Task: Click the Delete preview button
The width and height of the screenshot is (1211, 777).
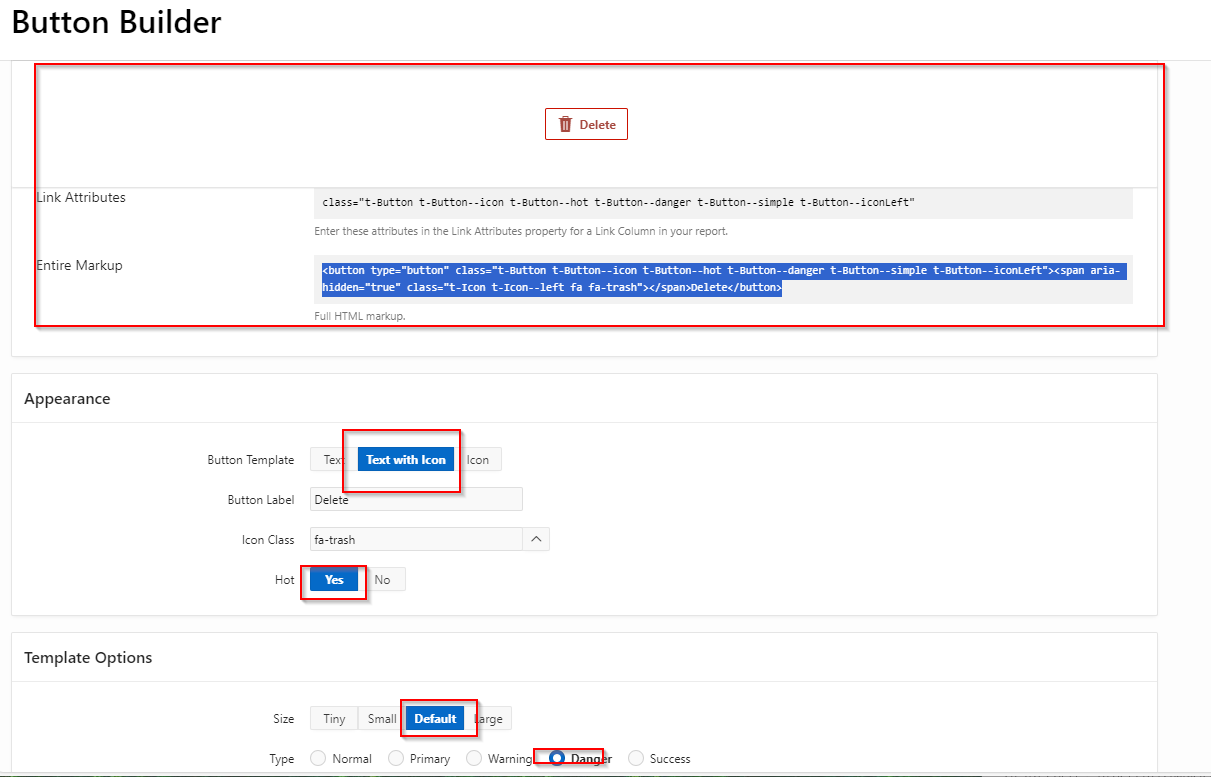Action: pyautogui.click(x=586, y=124)
